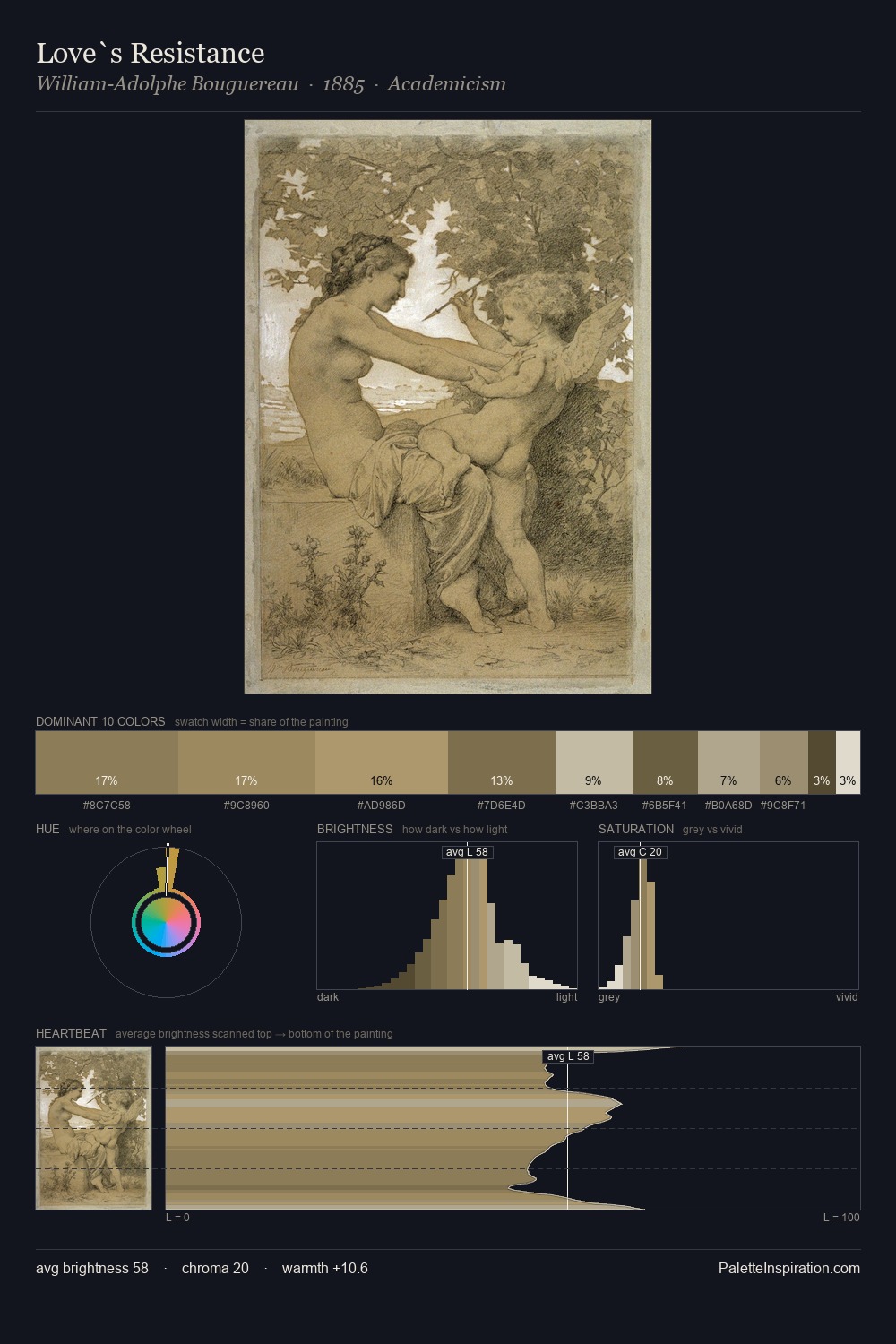Viewport: 896px width, 1344px height.
Task: Select the #8C7C58 17% color swatch
Action: (107, 762)
